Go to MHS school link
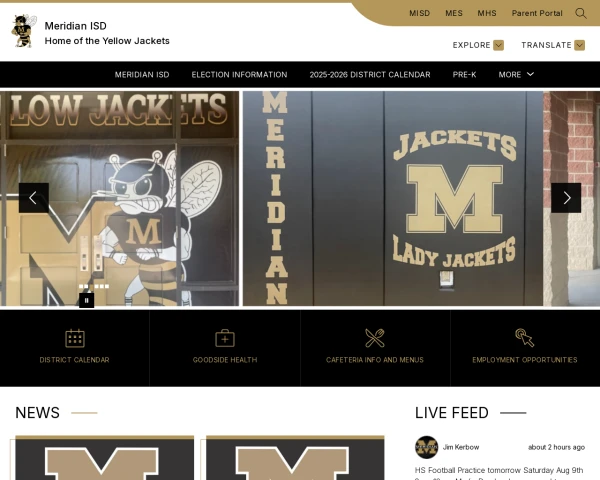600x480 pixels. click(487, 13)
